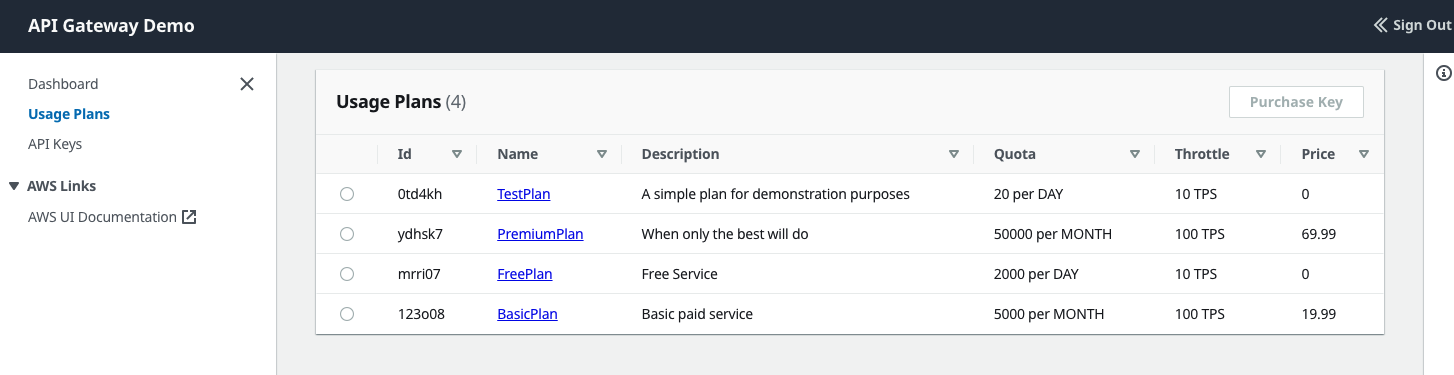The width and height of the screenshot is (1454, 375).
Task: Open the Id column filter arrow
Action: [457, 154]
